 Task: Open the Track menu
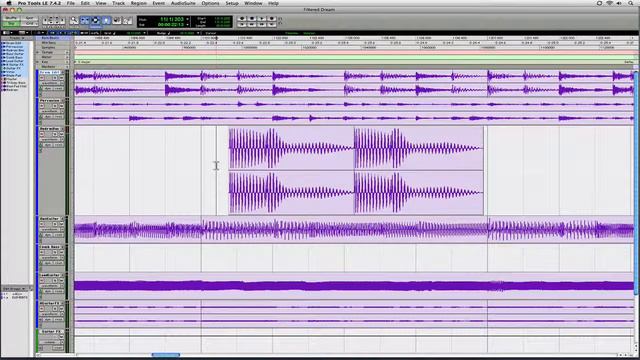pos(118,3)
